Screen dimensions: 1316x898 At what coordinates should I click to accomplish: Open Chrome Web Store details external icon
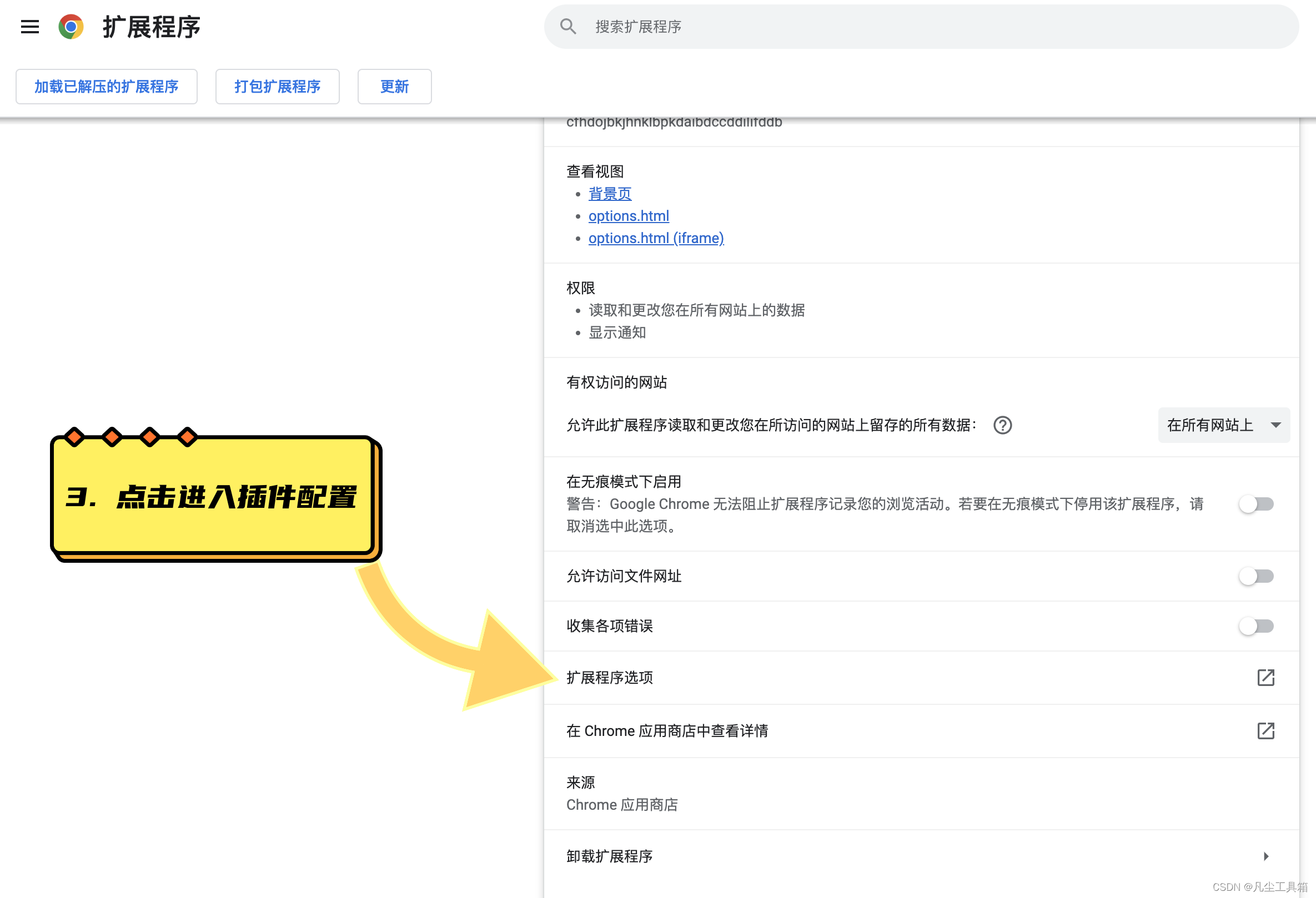[x=1265, y=730]
